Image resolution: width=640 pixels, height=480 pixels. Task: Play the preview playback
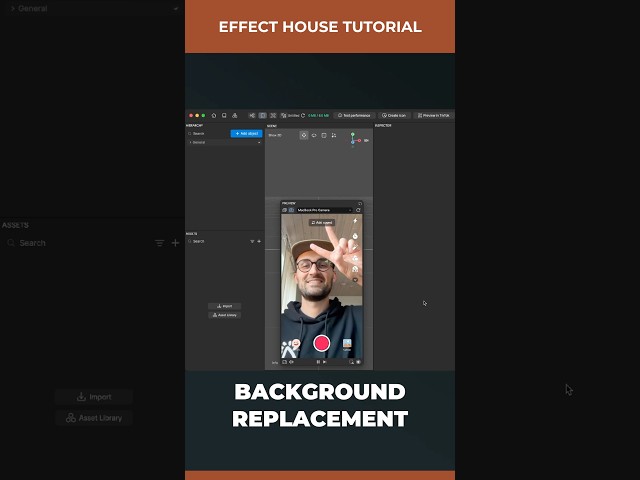pos(325,362)
